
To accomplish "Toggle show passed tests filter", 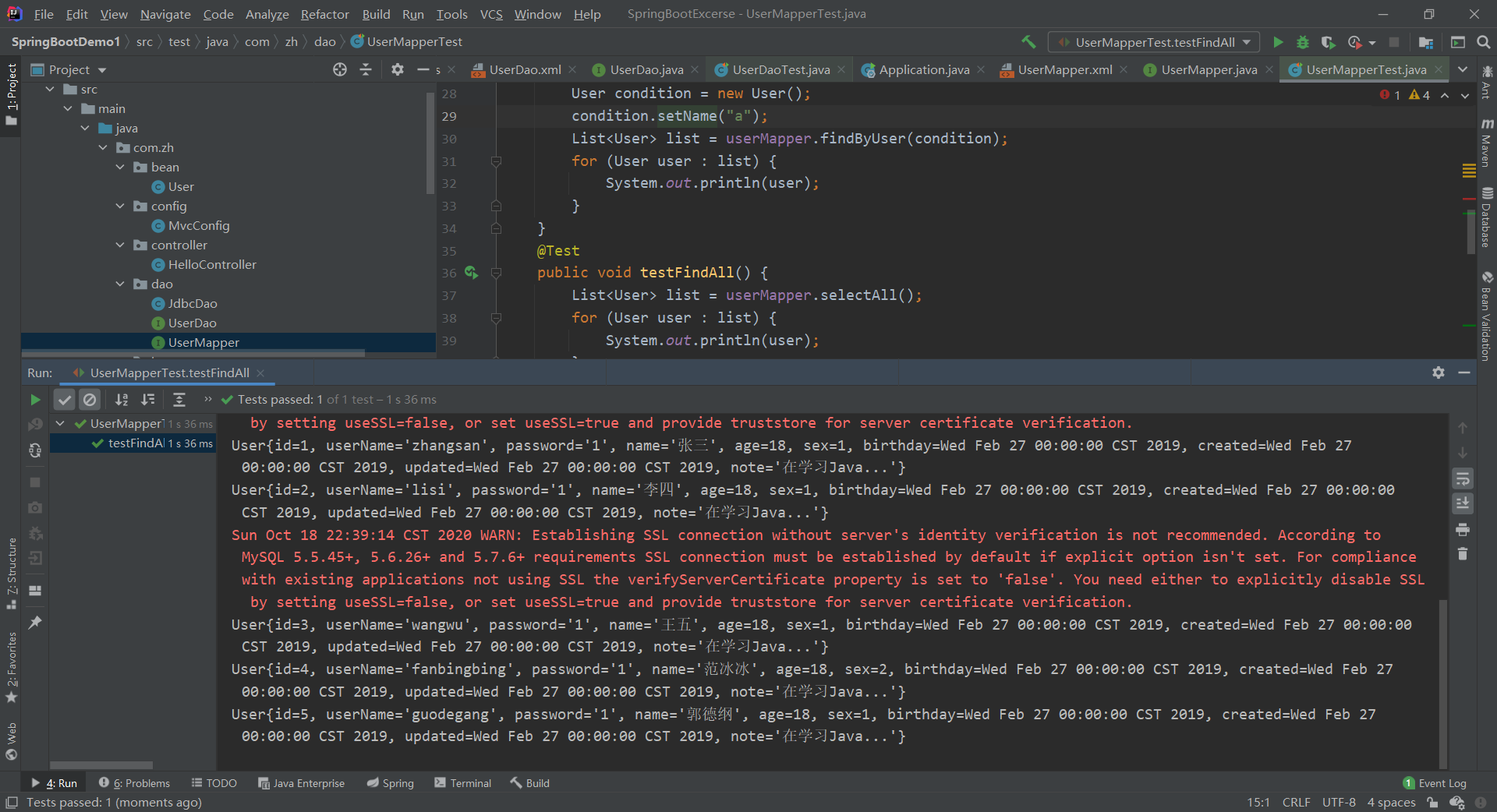I will click(65, 400).
